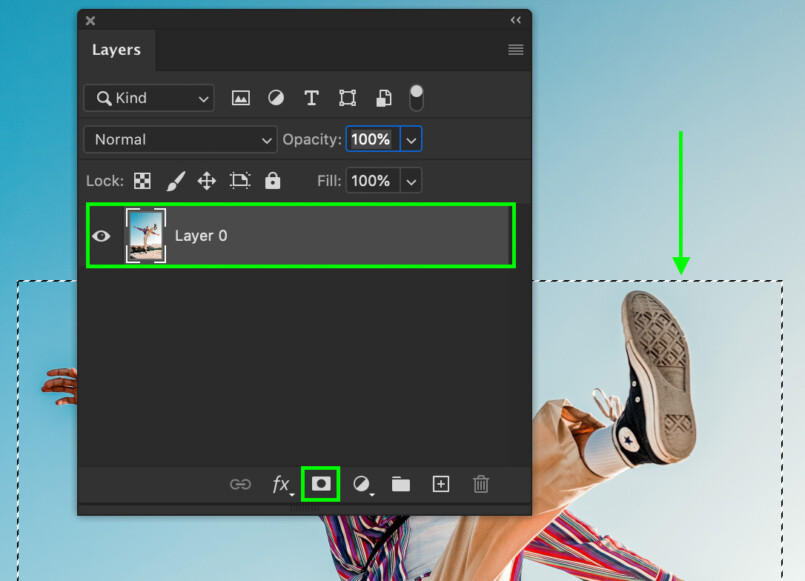Open the blend mode dropdown
This screenshot has width=805, height=581.
180,139
